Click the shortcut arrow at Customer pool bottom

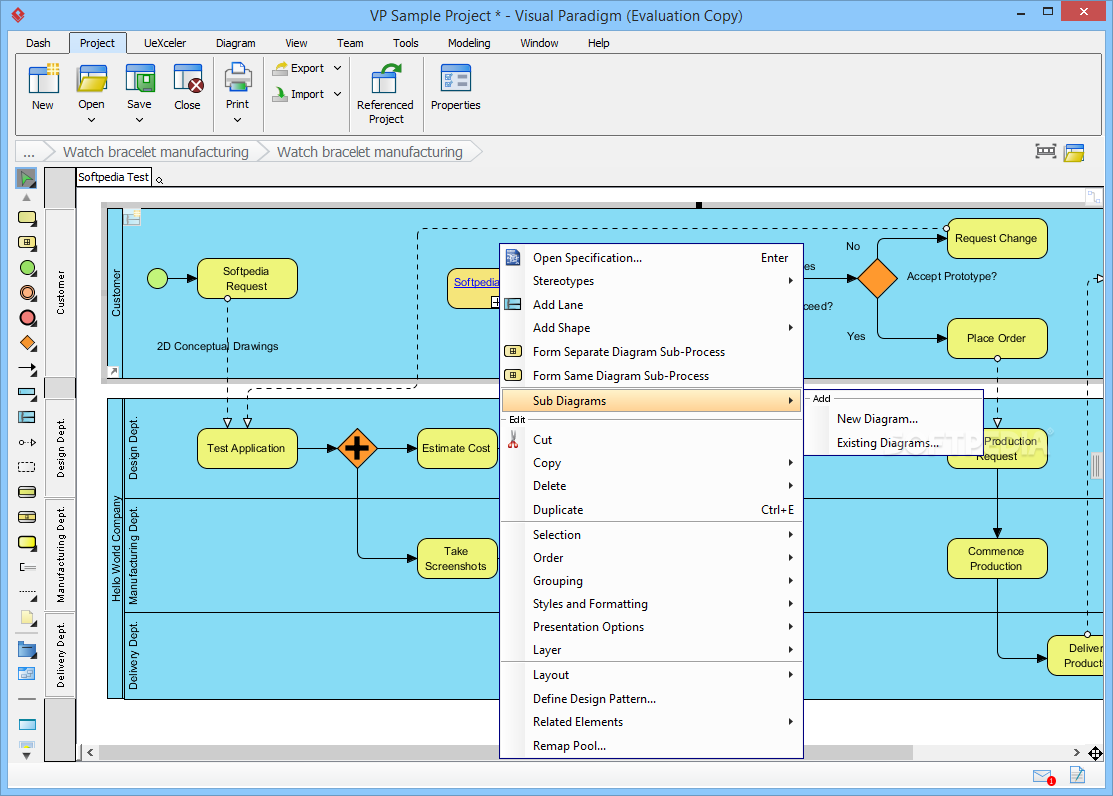(114, 371)
